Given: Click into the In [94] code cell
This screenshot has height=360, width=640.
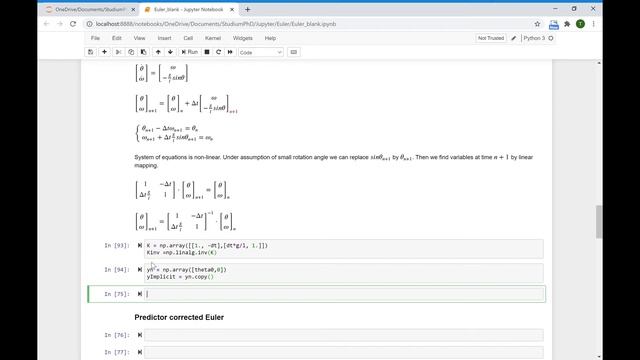Looking at the screenshot, I should (344, 273).
